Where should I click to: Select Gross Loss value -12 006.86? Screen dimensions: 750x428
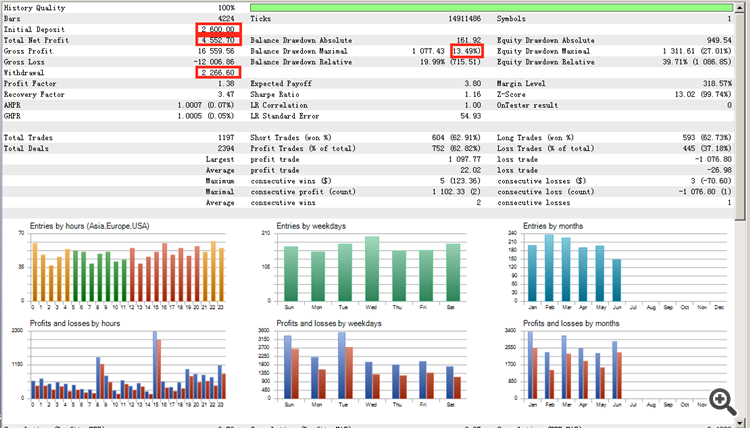tap(214, 62)
